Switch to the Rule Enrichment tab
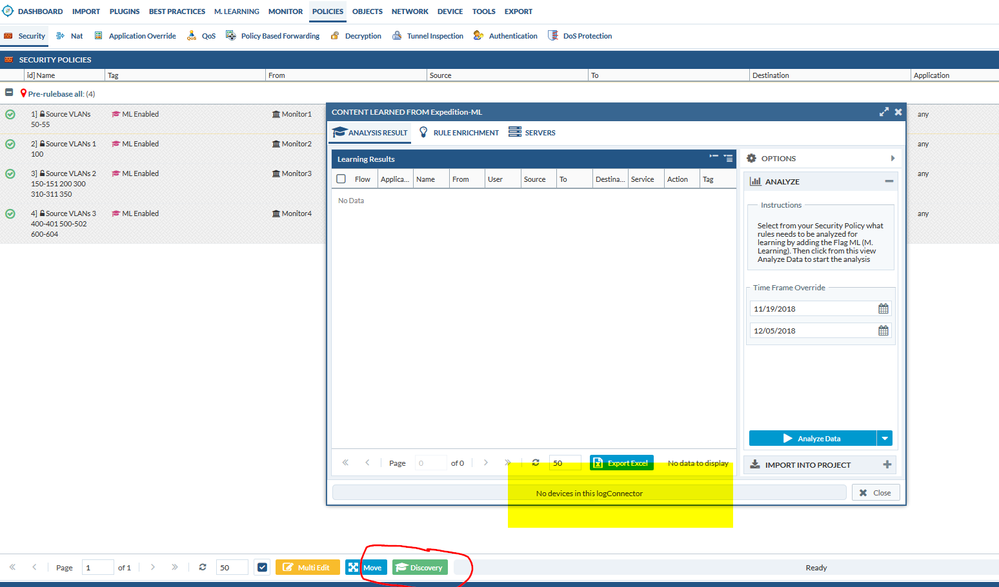The width and height of the screenshot is (999, 587). coord(459,132)
